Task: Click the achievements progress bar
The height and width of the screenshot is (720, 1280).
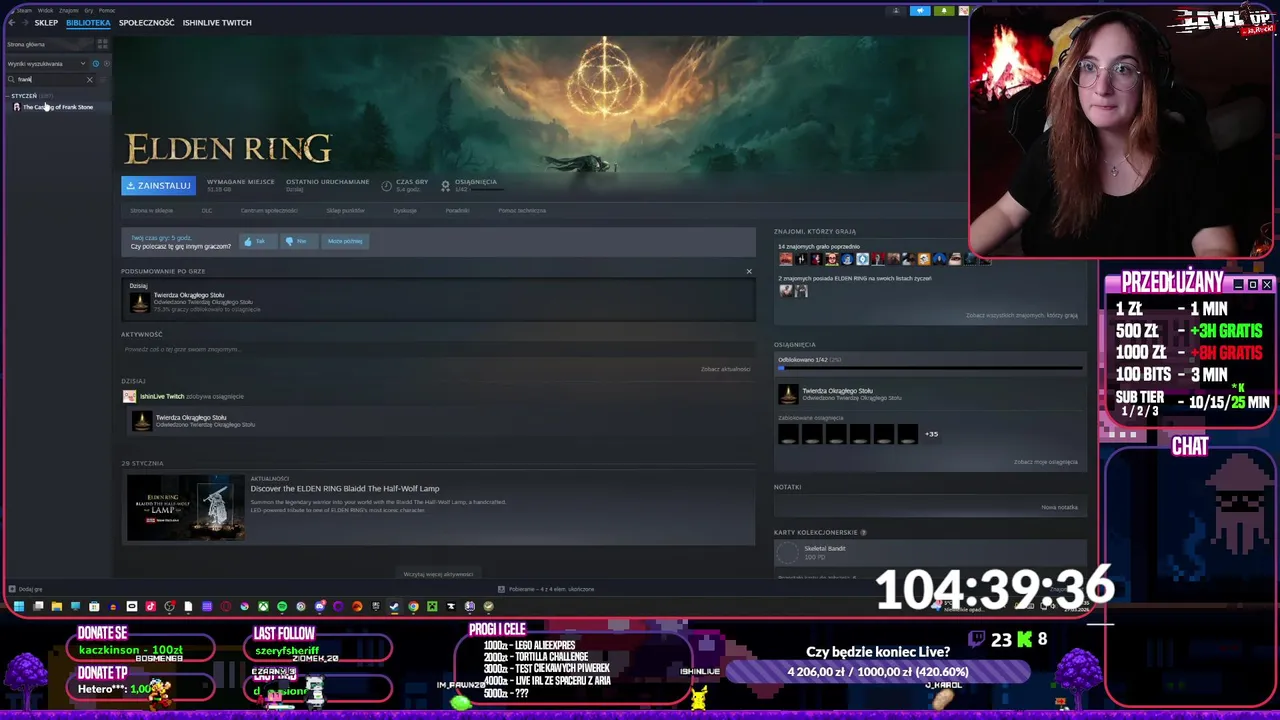Action: 930,368
